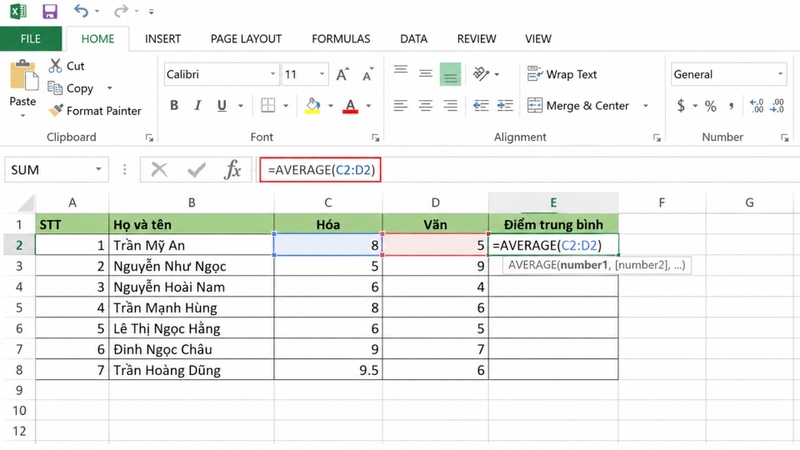Open the Customize Quick Access Toolbar dropdown
Viewport: 800px width, 450px height.
pyautogui.click(x=151, y=11)
